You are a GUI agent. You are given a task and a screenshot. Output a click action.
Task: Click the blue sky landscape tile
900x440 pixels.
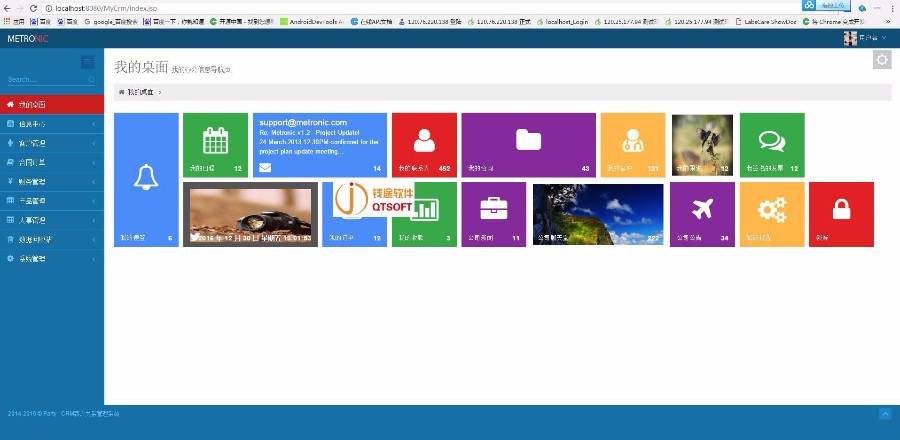point(598,215)
